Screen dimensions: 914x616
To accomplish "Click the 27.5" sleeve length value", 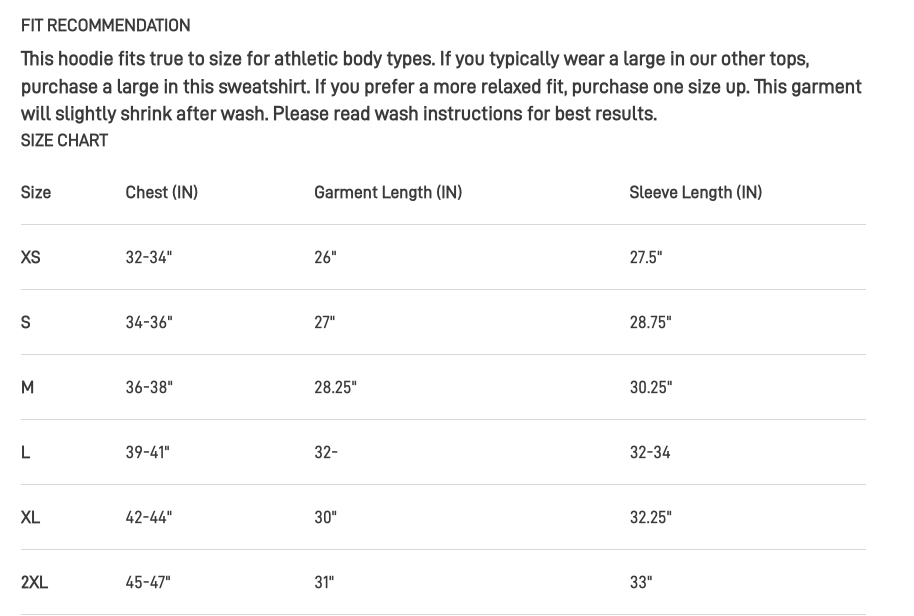I will pos(646,257).
